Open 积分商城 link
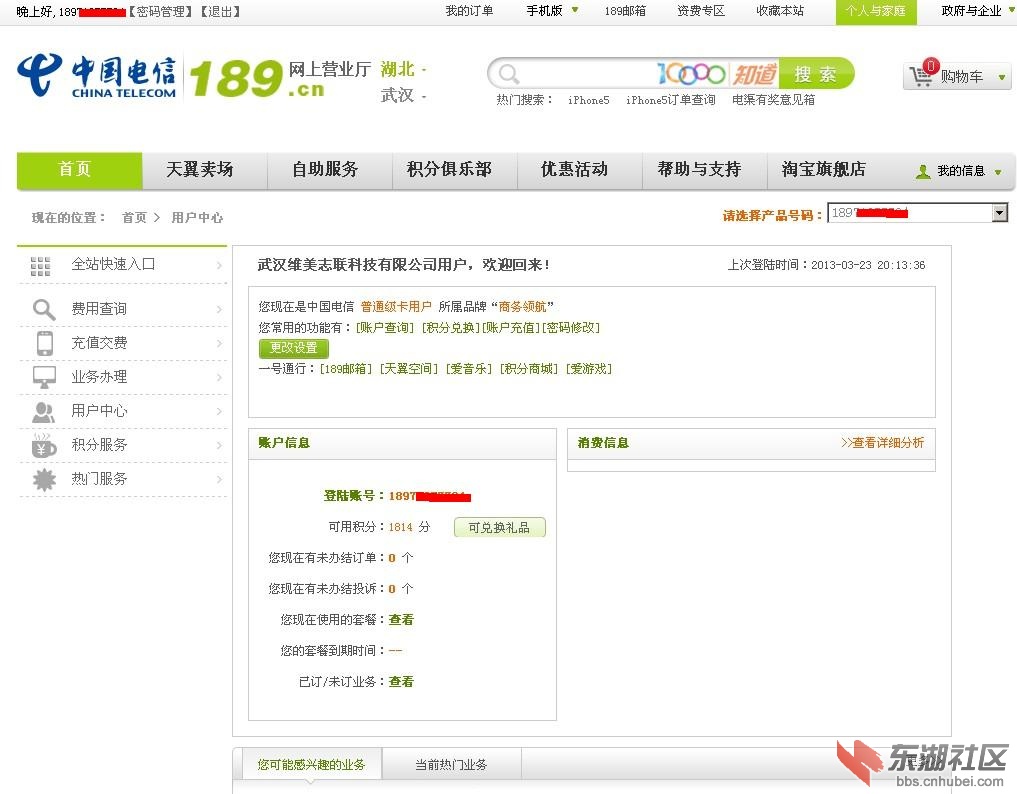 coord(529,369)
